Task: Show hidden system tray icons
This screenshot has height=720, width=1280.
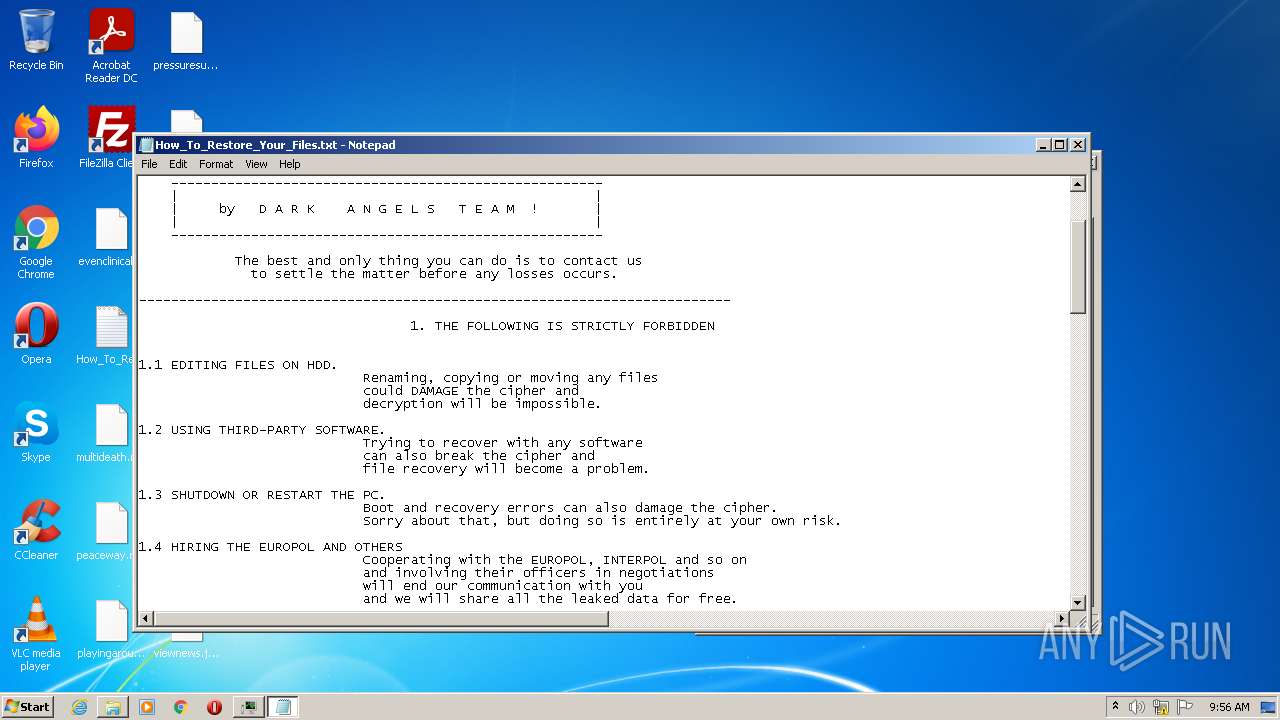Action: tap(1116, 707)
